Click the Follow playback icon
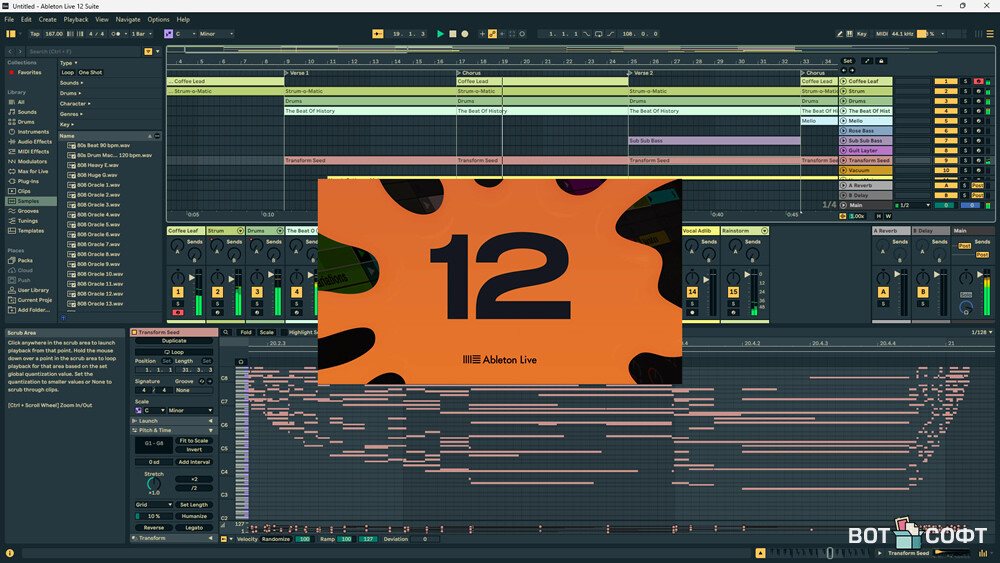1000x563 pixels. (378, 34)
